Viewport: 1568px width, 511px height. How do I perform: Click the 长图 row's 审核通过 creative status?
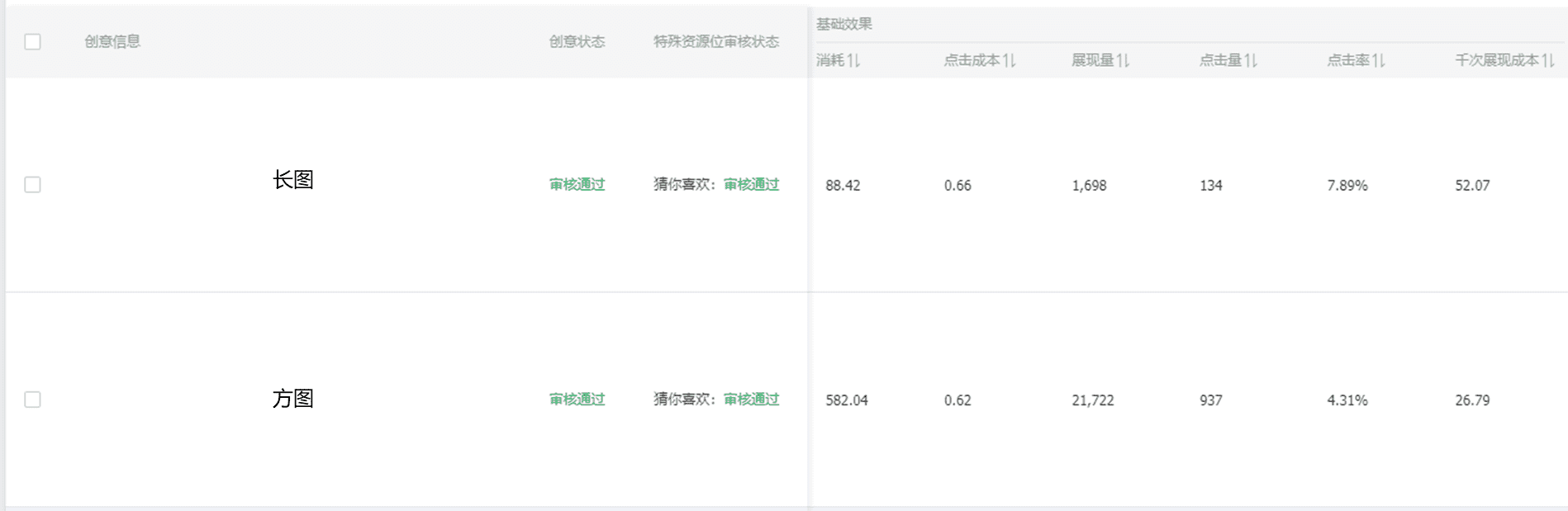(577, 184)
